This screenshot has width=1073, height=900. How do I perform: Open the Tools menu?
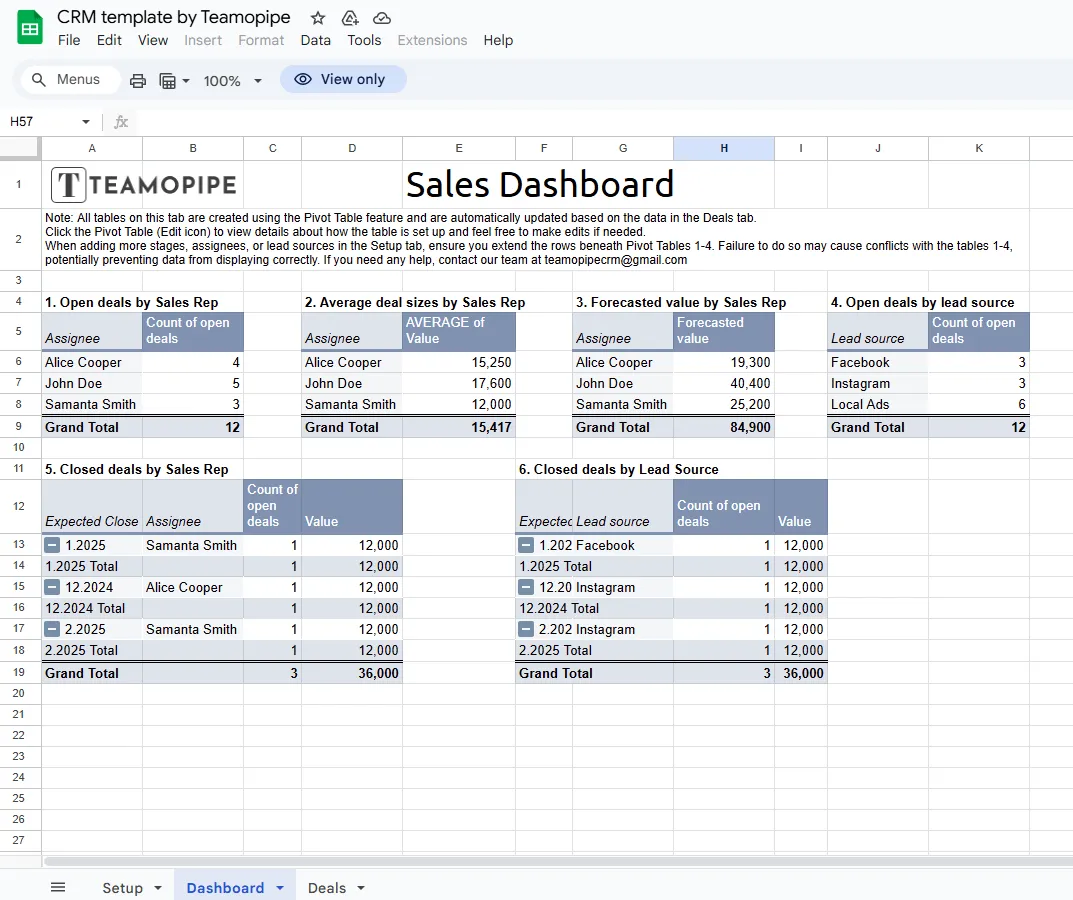pos(364,40)
